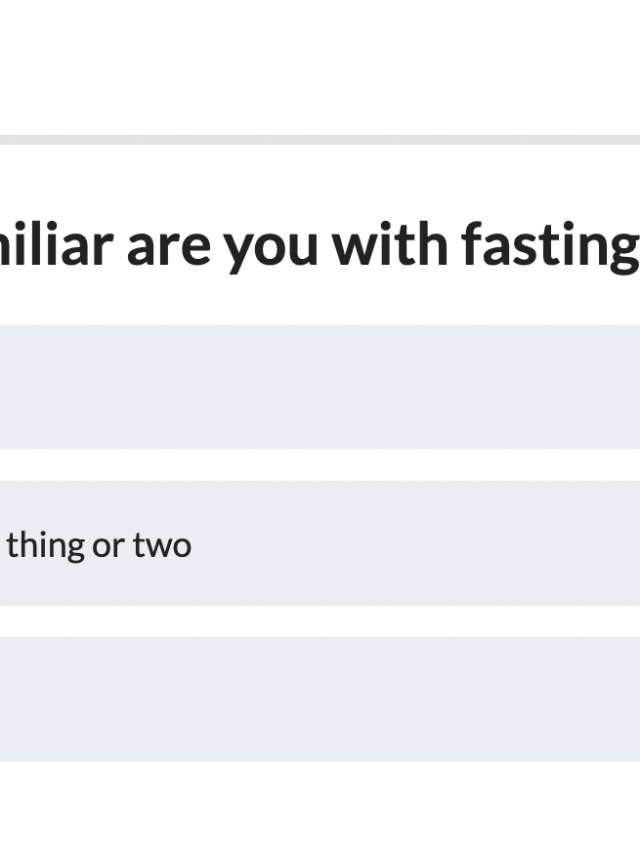640x854 pixels.
Task: Select the third blank answer option
Action: pyautogui.click(x=320, y=699)
